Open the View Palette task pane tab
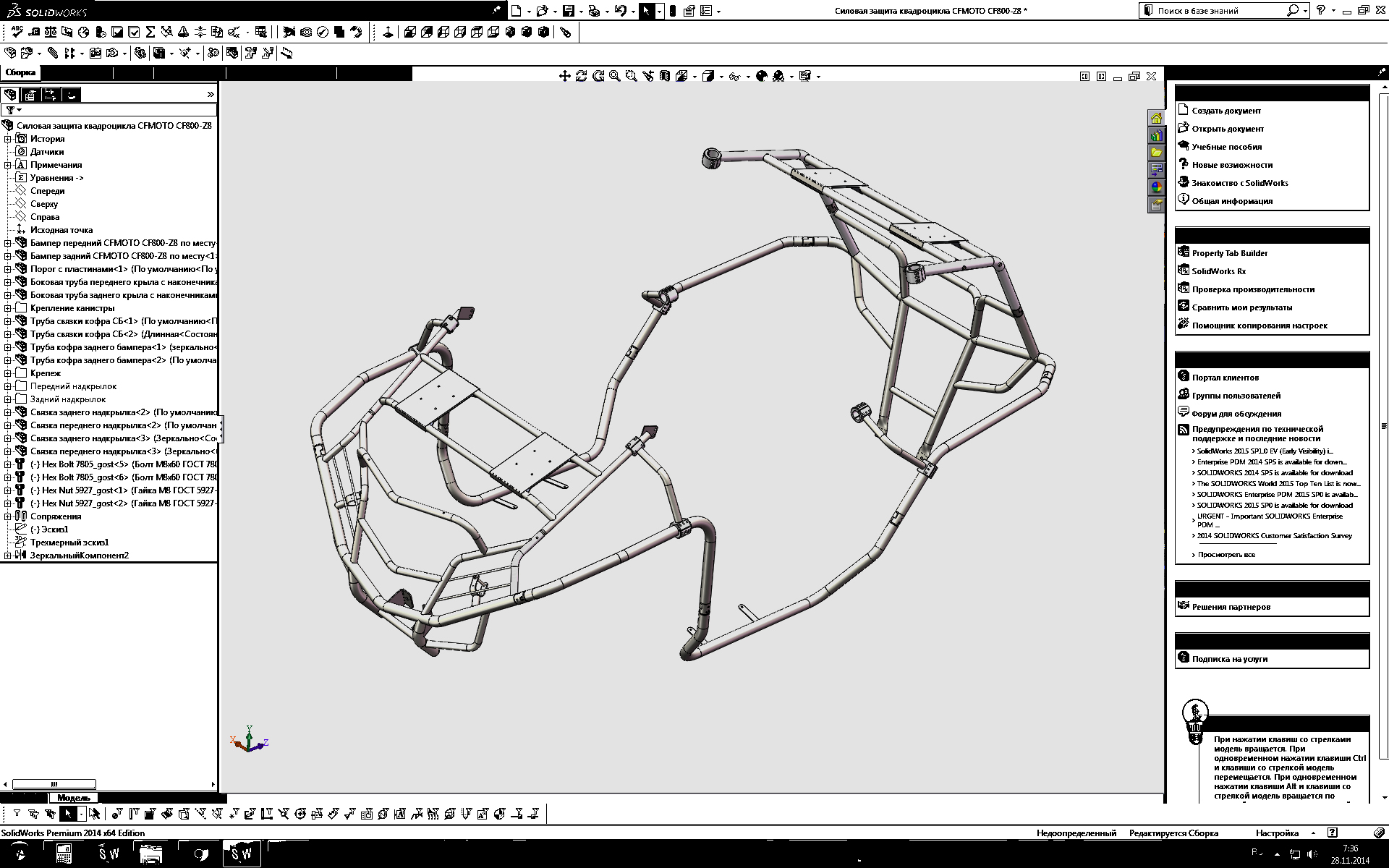Viewport: 1389px width, 868px height. click(1156, 170)
